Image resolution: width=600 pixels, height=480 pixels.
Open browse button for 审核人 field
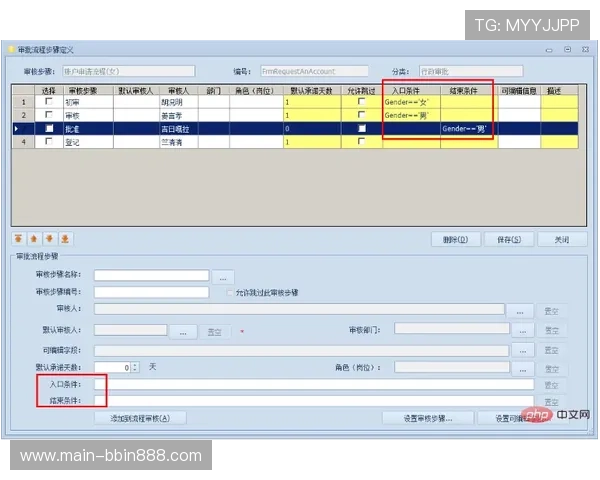[x=520, y=311]
